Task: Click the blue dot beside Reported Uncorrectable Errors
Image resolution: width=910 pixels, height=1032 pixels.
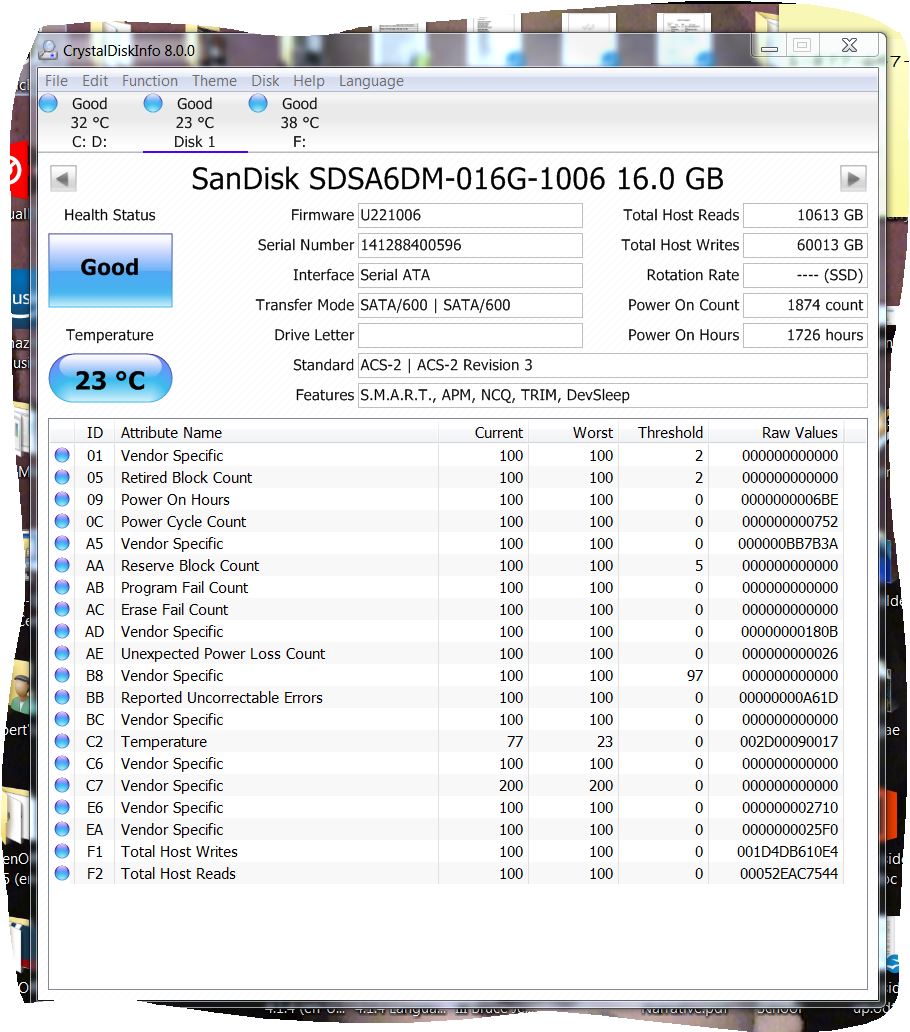Action: [x=62, y=698]
